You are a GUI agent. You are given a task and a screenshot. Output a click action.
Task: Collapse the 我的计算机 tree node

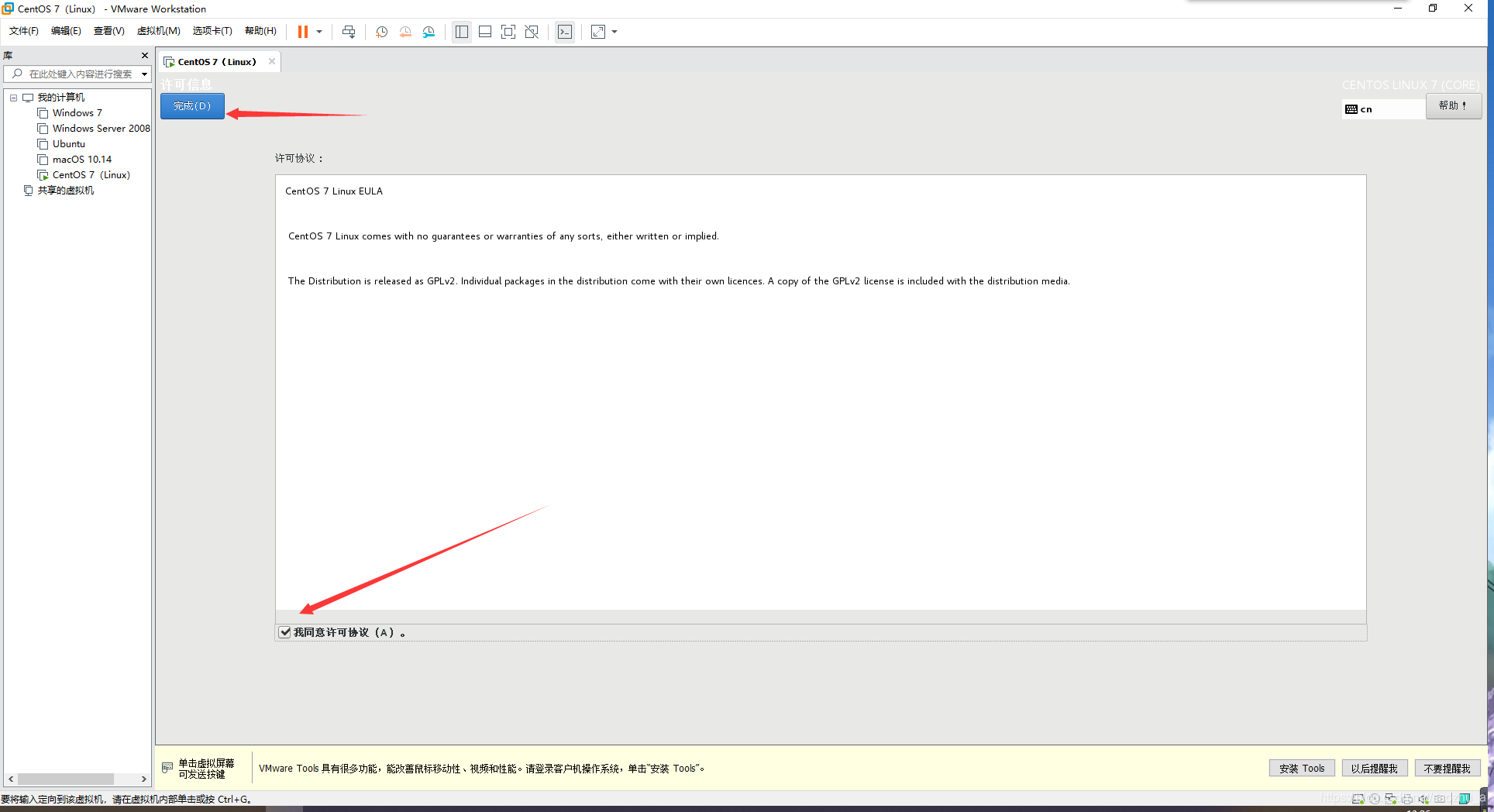pos(13,98)
